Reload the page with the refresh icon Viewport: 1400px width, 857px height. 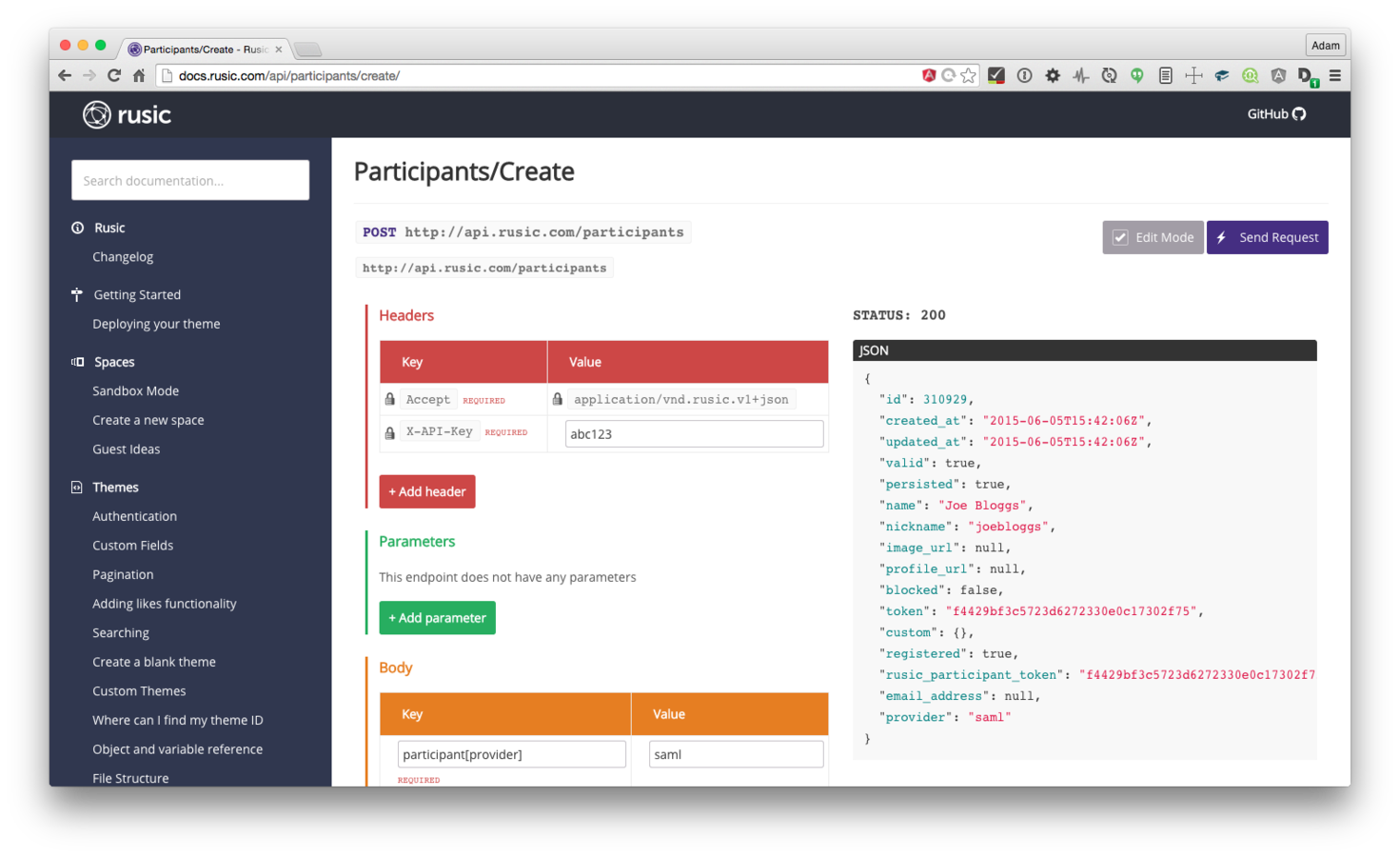[x=114, y=75]
